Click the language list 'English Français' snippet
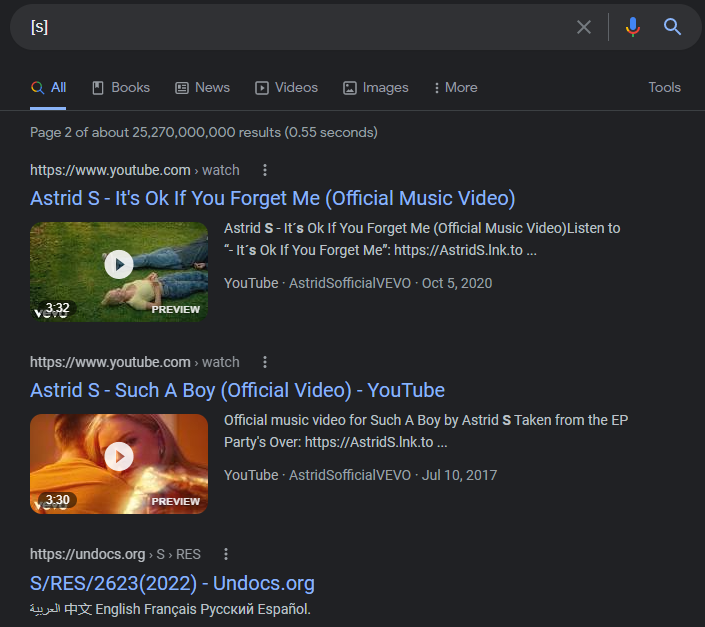The height and width of the screenshot is (627, 705). [170, 609]
